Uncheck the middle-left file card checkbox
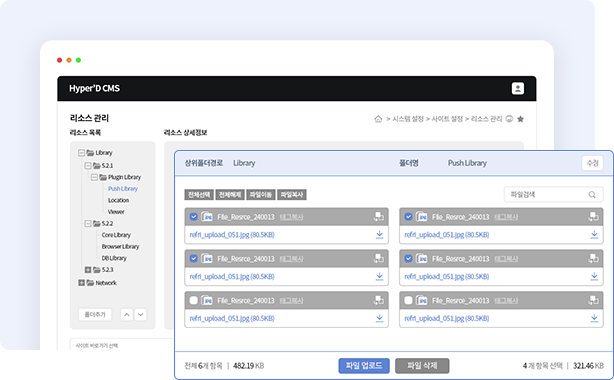Viewport: 614px width, 380px height. (x=193, y=259)
